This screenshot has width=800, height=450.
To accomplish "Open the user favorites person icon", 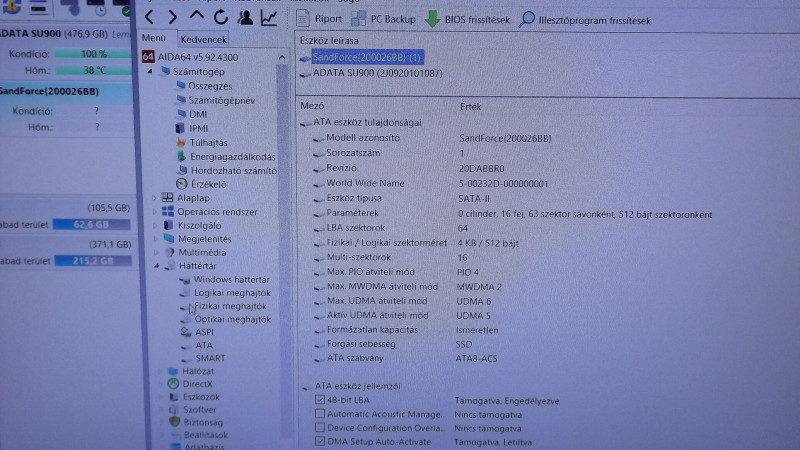I will [245, 17].
